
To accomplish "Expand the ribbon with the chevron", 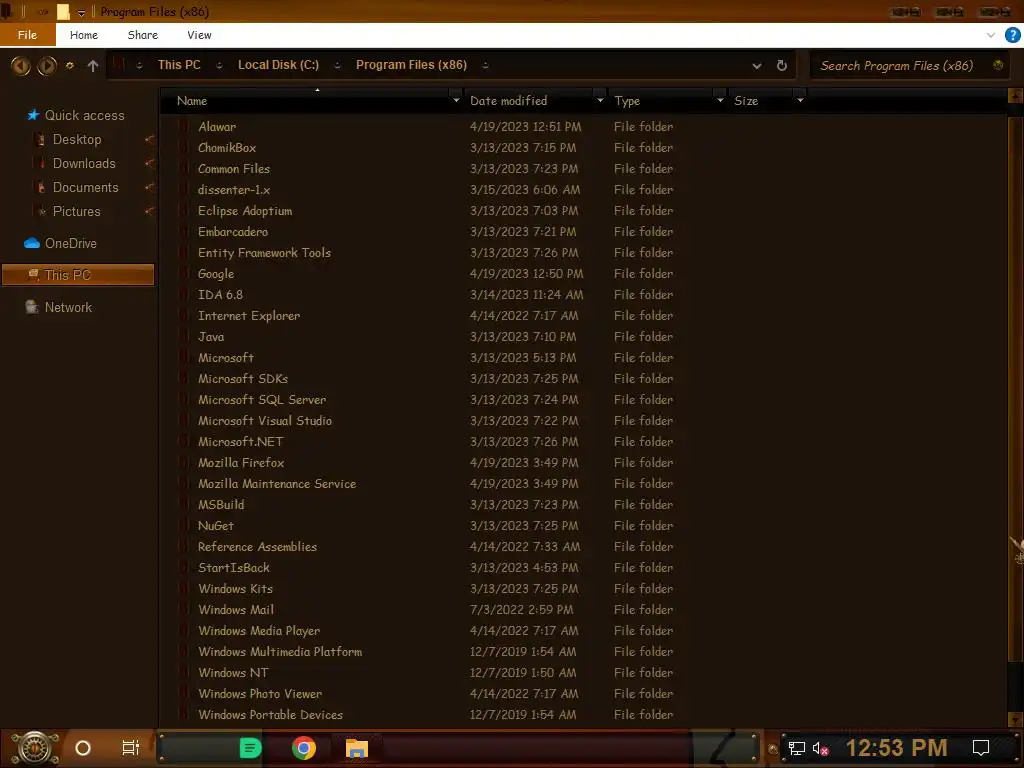I will 991,35.
